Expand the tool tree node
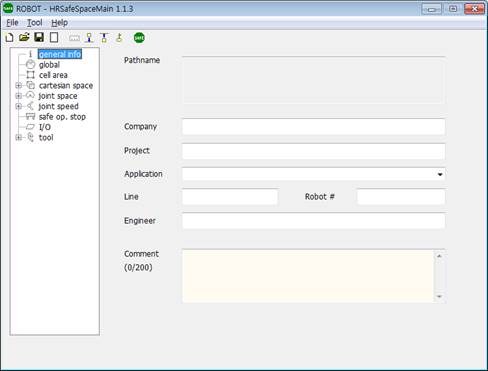This screenshot has height=371, width=488. click(x=18, y=137)
